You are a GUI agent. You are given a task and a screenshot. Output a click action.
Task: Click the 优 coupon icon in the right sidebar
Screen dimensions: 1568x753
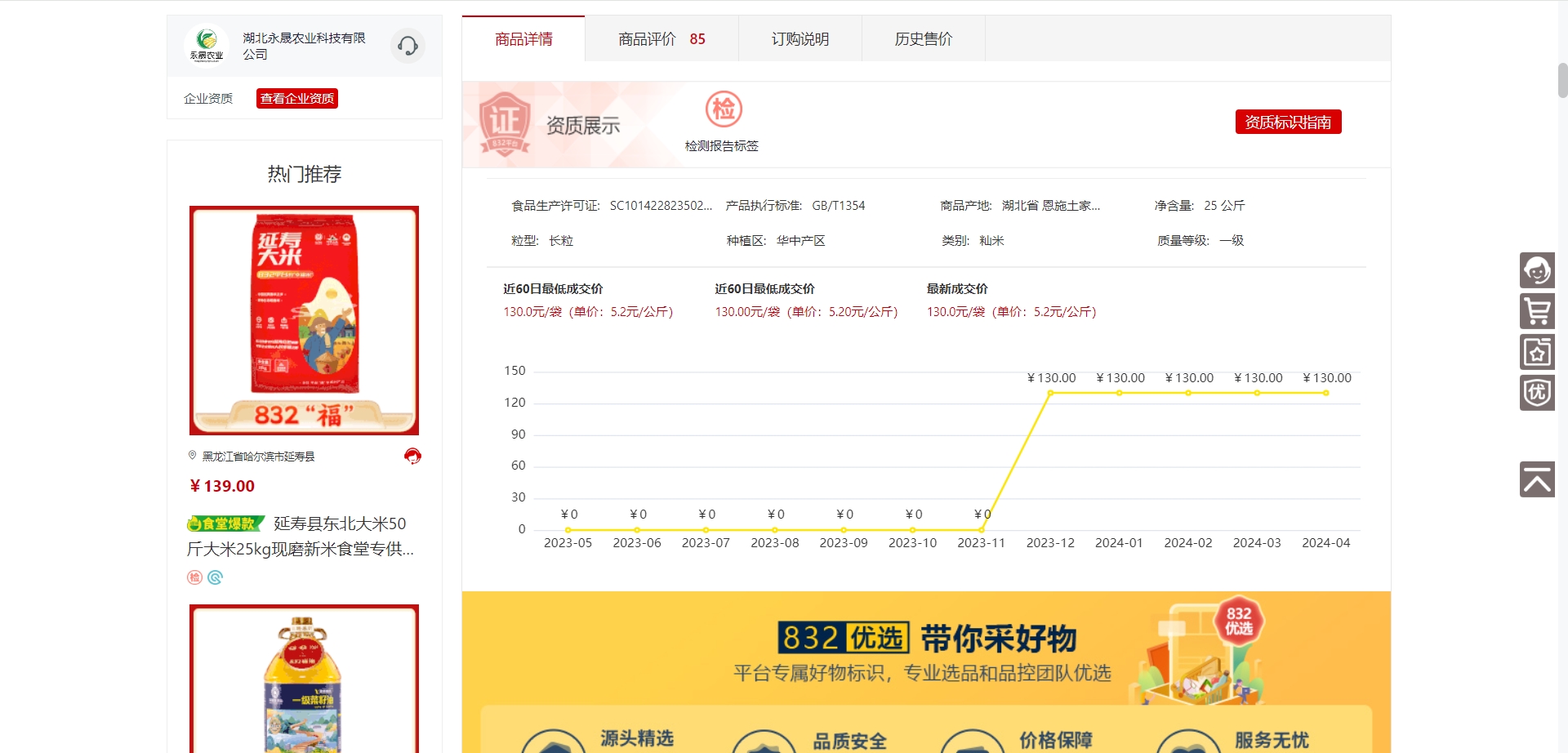[x=1537, y=393]
